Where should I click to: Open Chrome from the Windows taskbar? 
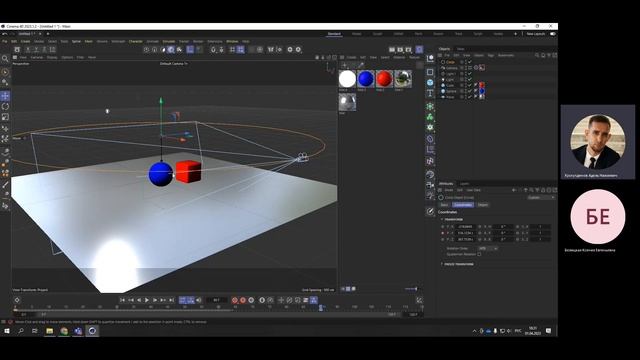pos(64,331)
